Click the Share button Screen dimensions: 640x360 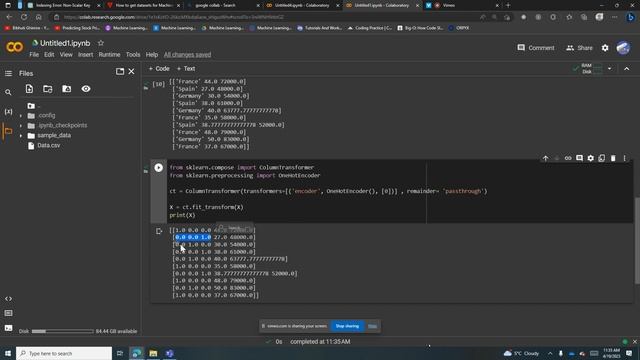click(579, 48)
